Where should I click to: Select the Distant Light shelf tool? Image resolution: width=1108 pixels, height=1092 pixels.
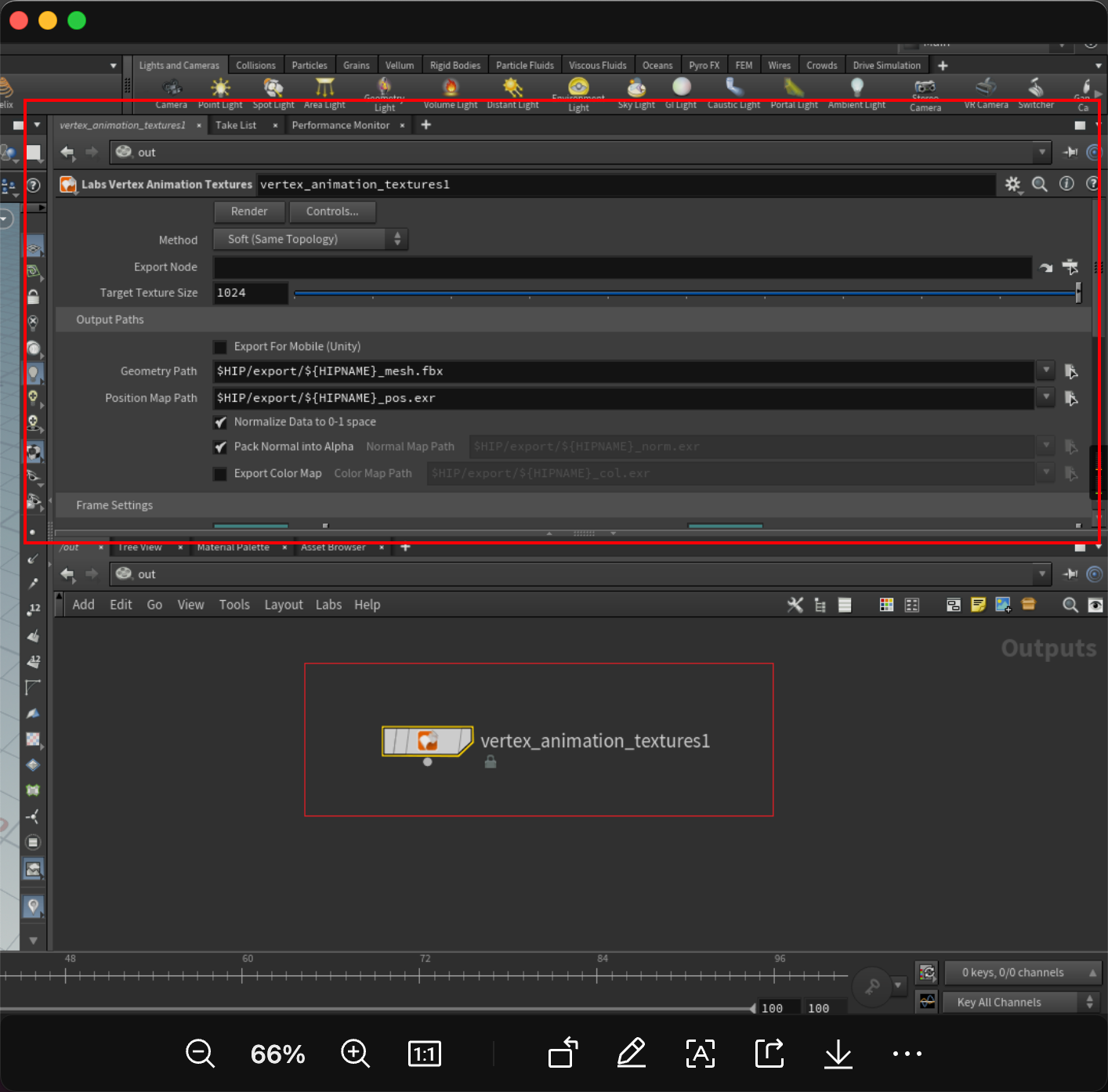click(x=513, y=94)
